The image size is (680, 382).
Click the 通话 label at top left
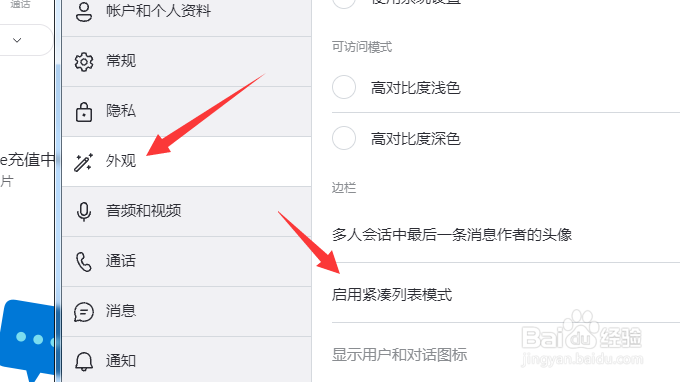(20, 4)
